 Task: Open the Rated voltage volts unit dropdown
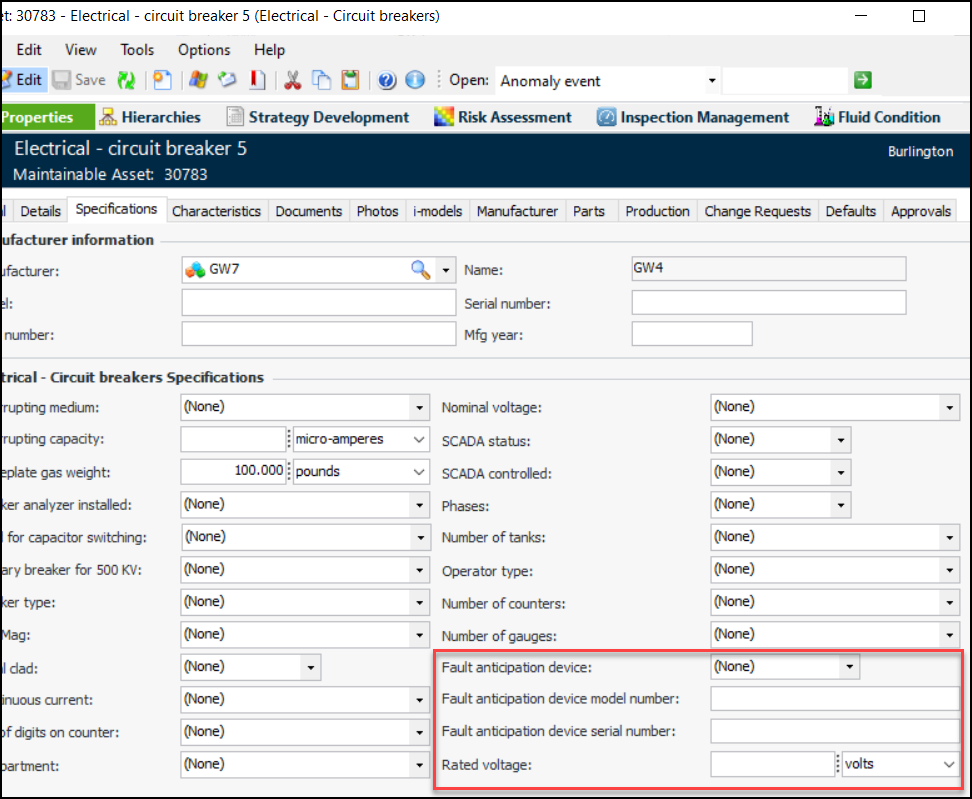point(948,764)
